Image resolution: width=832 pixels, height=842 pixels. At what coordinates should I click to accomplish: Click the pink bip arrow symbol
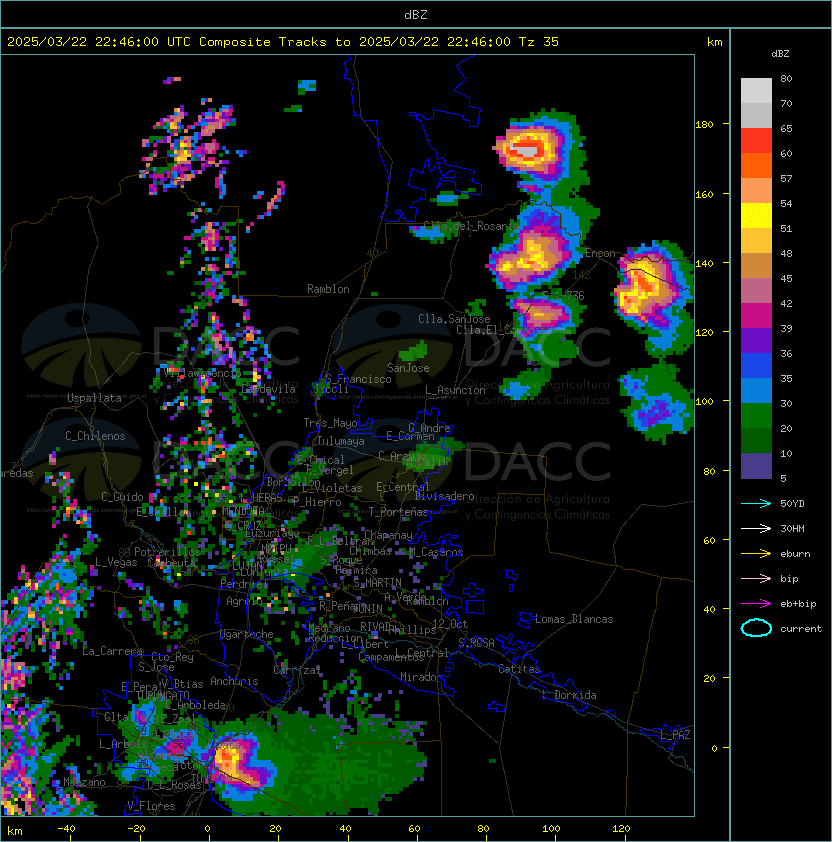click(x=756, y=578)
